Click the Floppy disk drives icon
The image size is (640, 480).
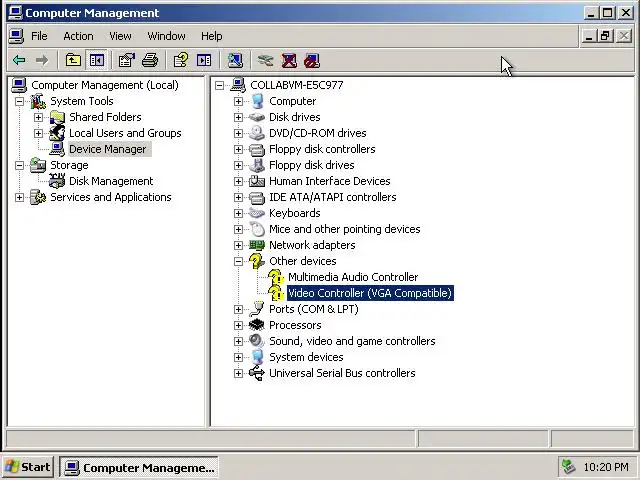(x=257, y=165)
